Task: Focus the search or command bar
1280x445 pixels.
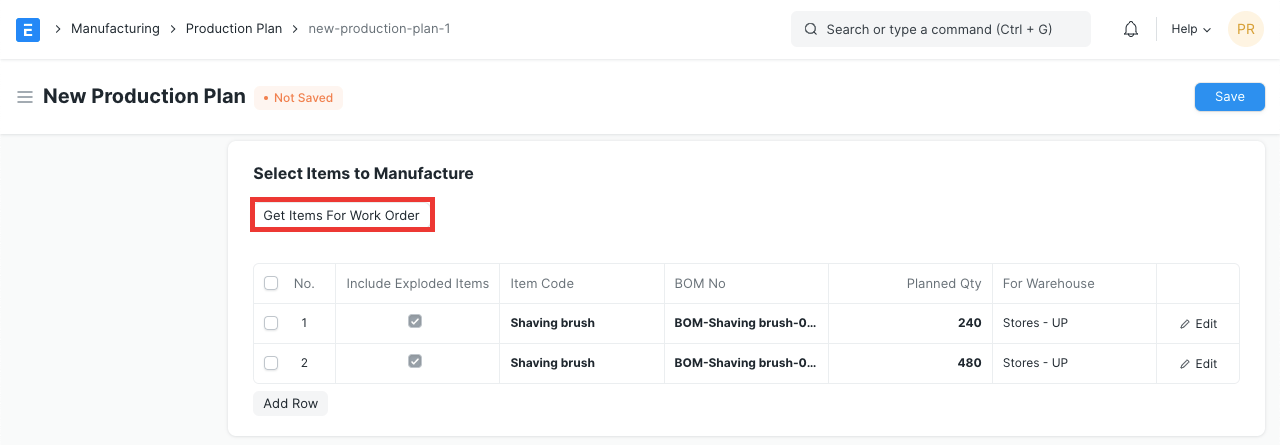Action: 940,30
